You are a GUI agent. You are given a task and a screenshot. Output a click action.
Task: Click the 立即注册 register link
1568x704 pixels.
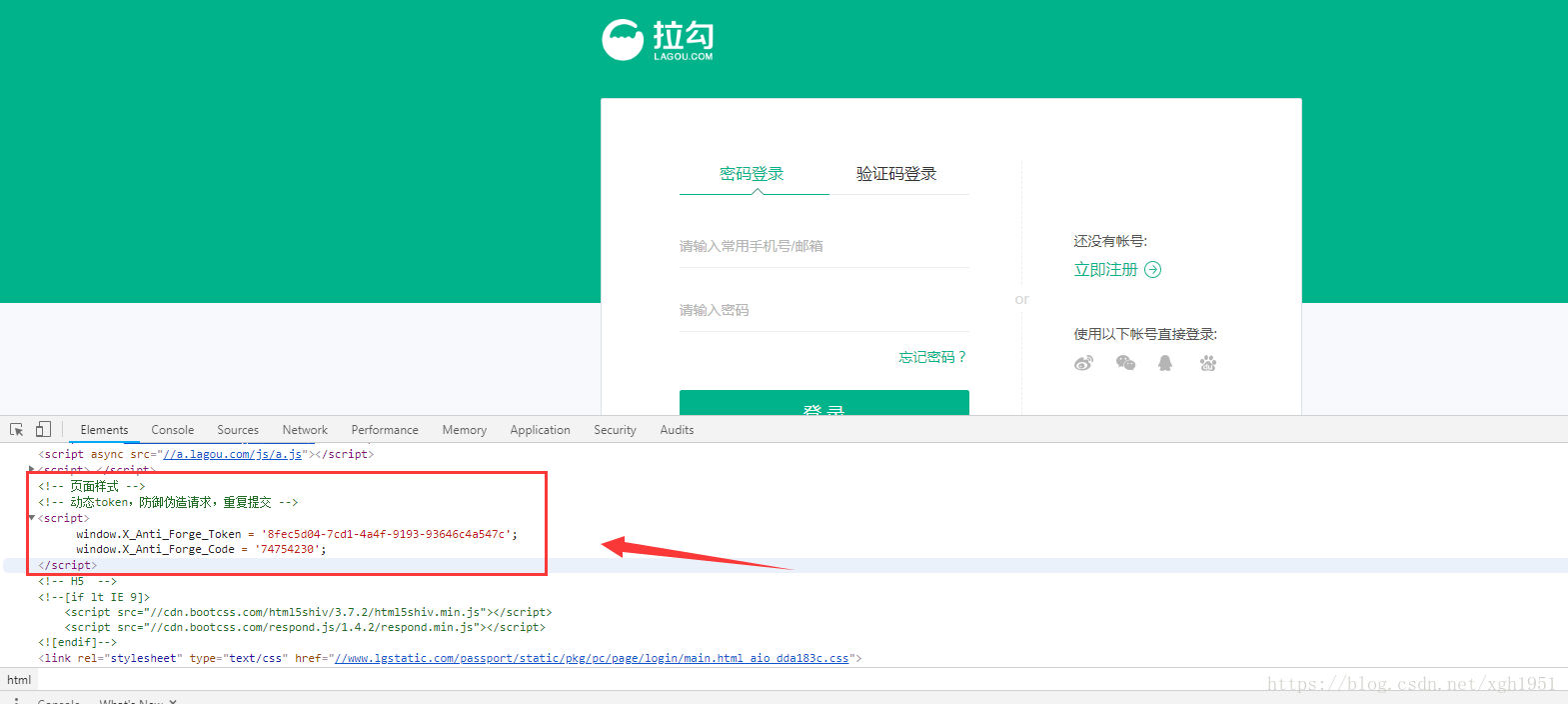pos(1105,269)
